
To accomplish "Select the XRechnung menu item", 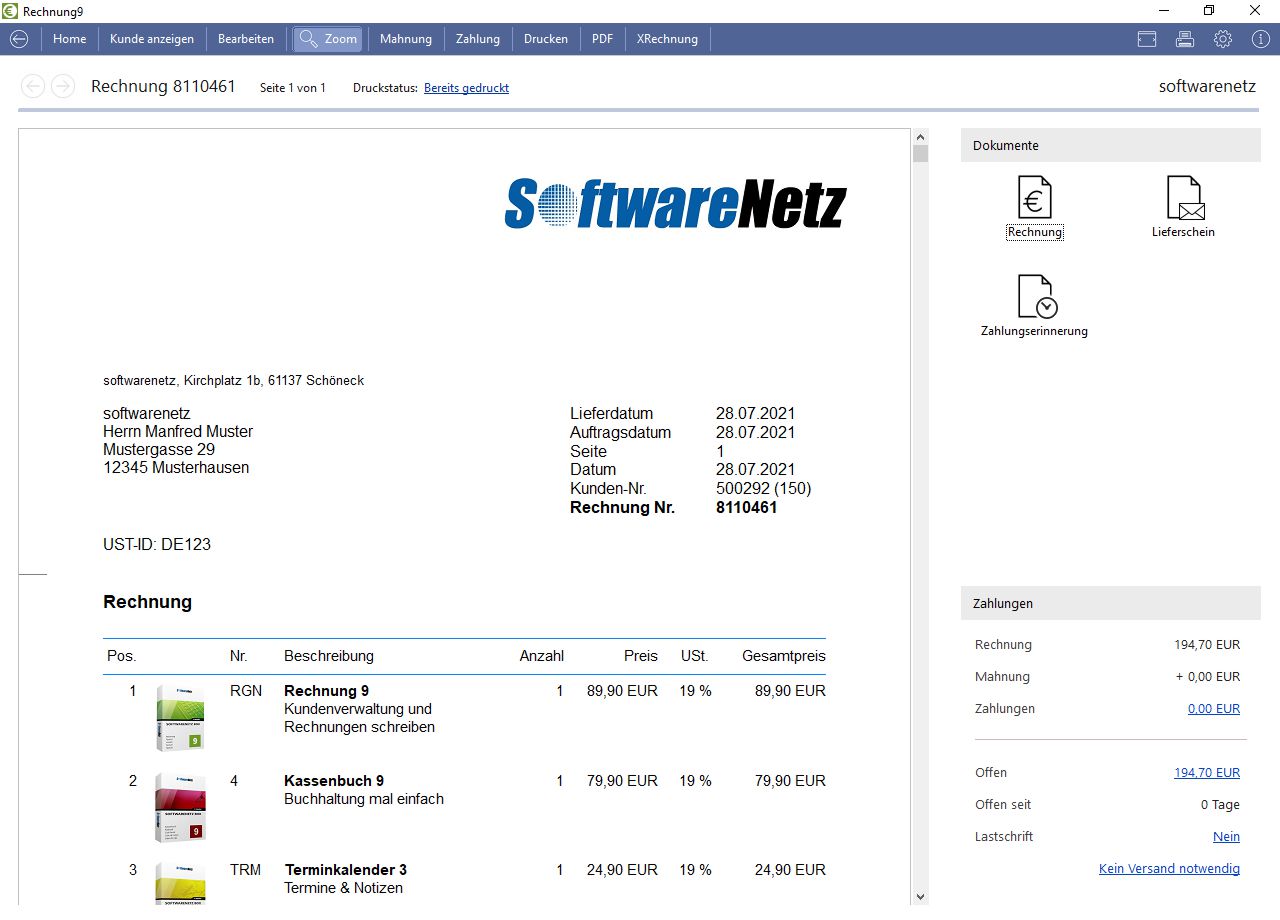I will pos(667,39).
